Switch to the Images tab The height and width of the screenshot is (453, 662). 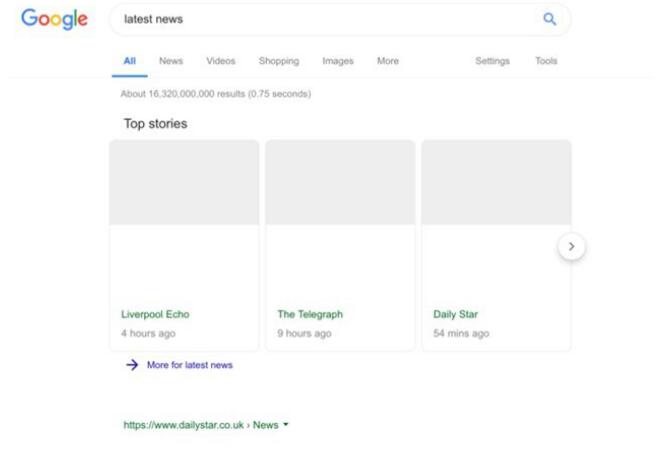tap(337, 61)
